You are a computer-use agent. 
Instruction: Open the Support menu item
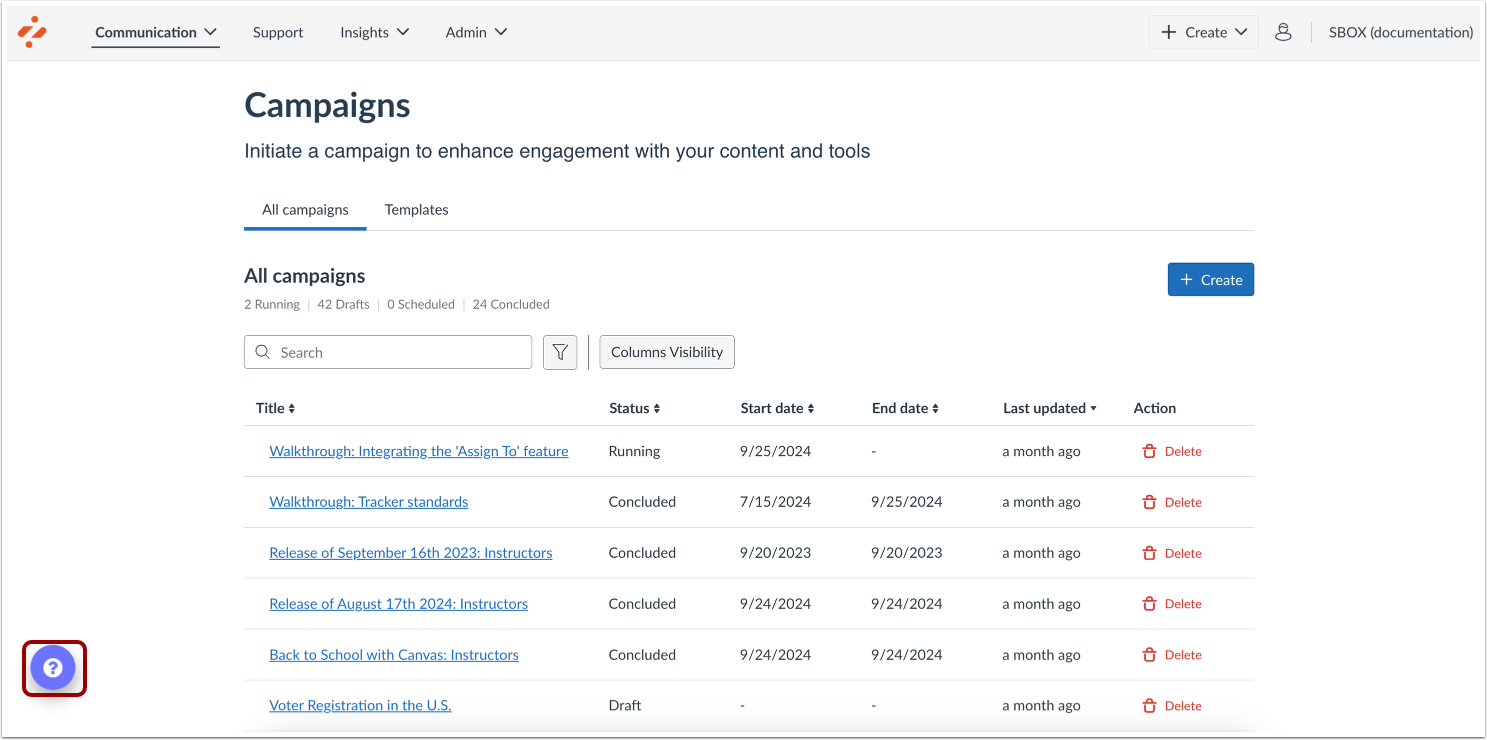pos(278,32)
